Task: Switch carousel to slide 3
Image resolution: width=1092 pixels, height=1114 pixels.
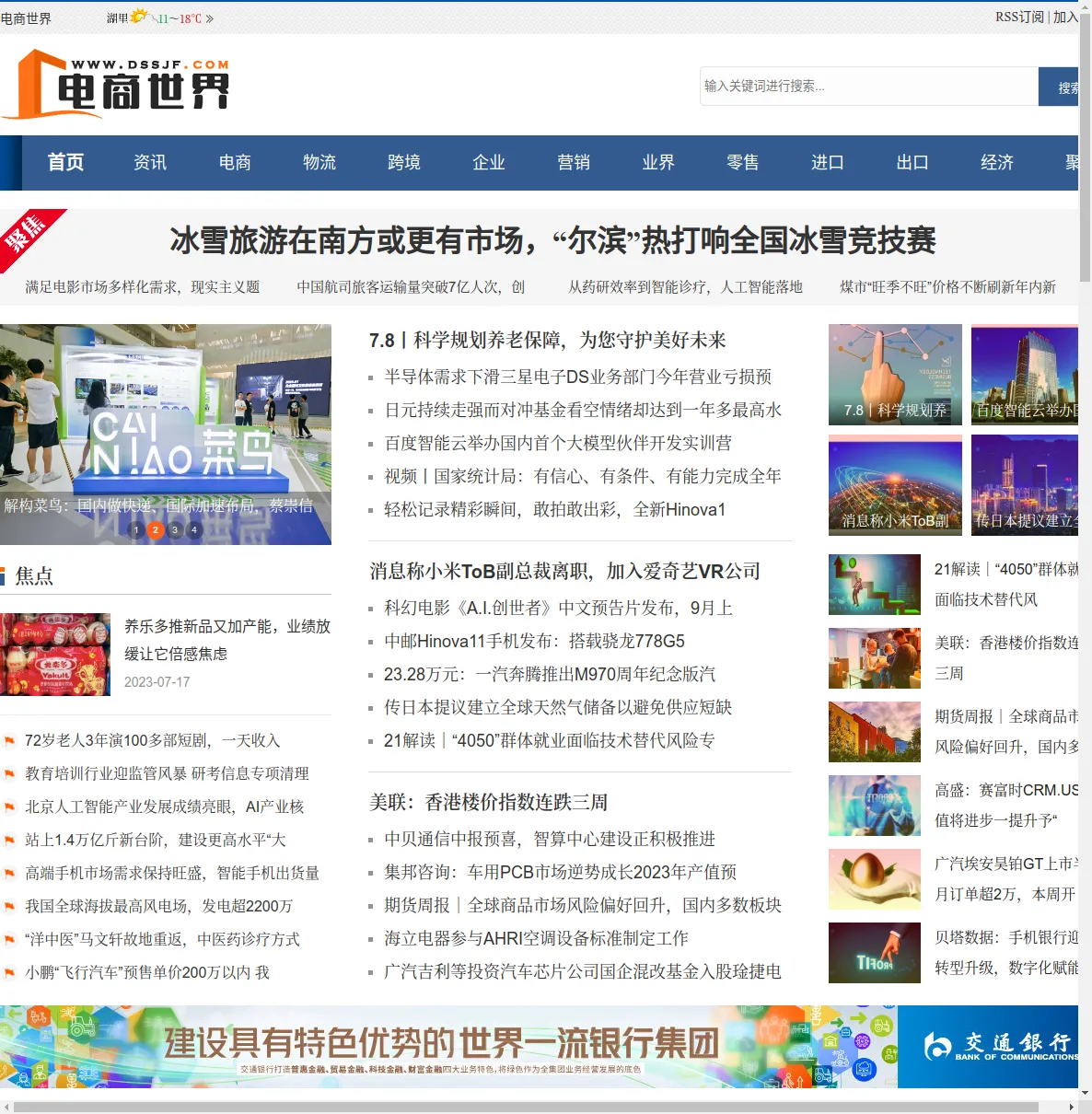Action: [175, 529]
